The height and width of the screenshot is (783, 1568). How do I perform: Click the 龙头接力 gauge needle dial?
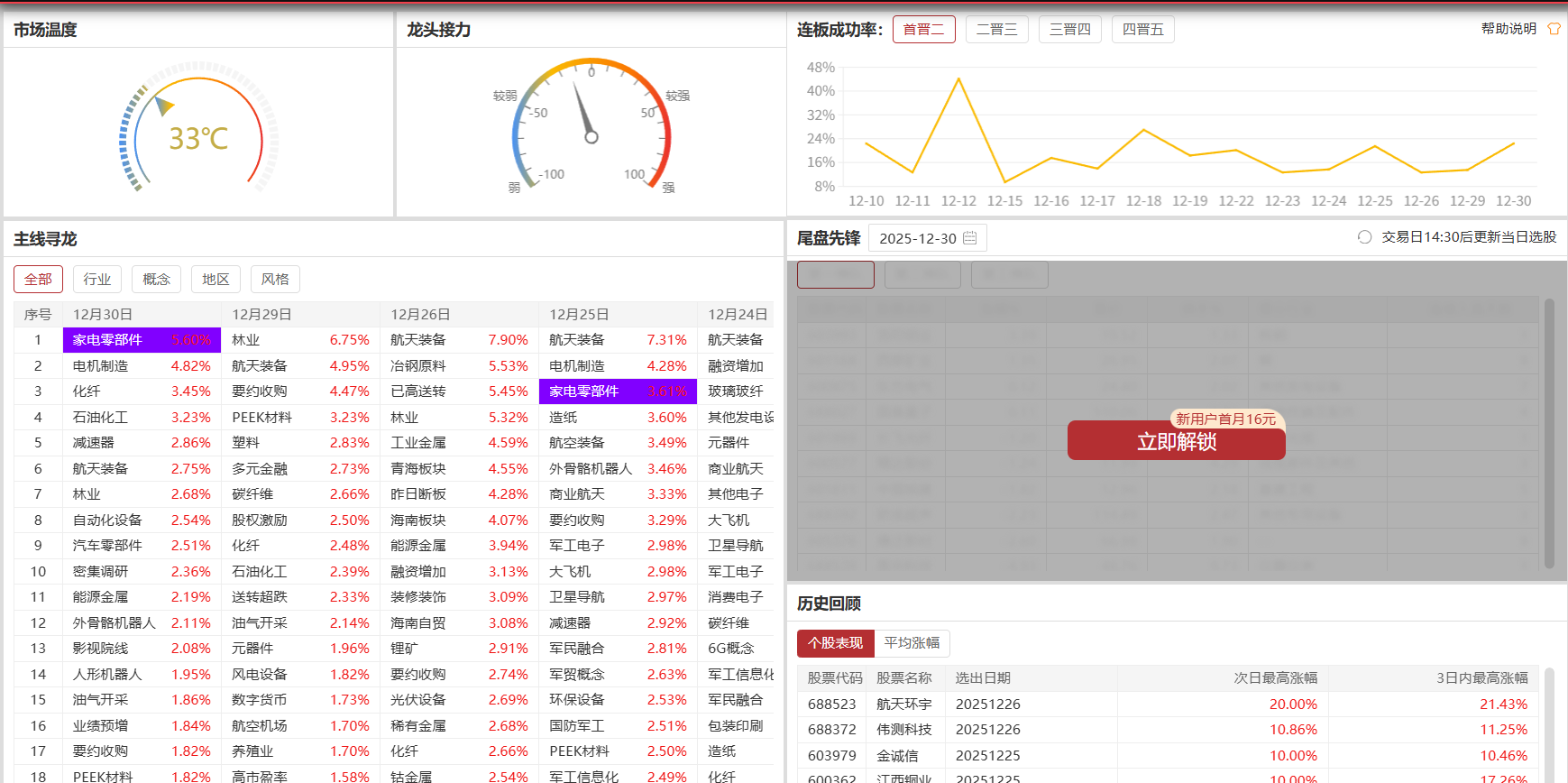[591, 126]
